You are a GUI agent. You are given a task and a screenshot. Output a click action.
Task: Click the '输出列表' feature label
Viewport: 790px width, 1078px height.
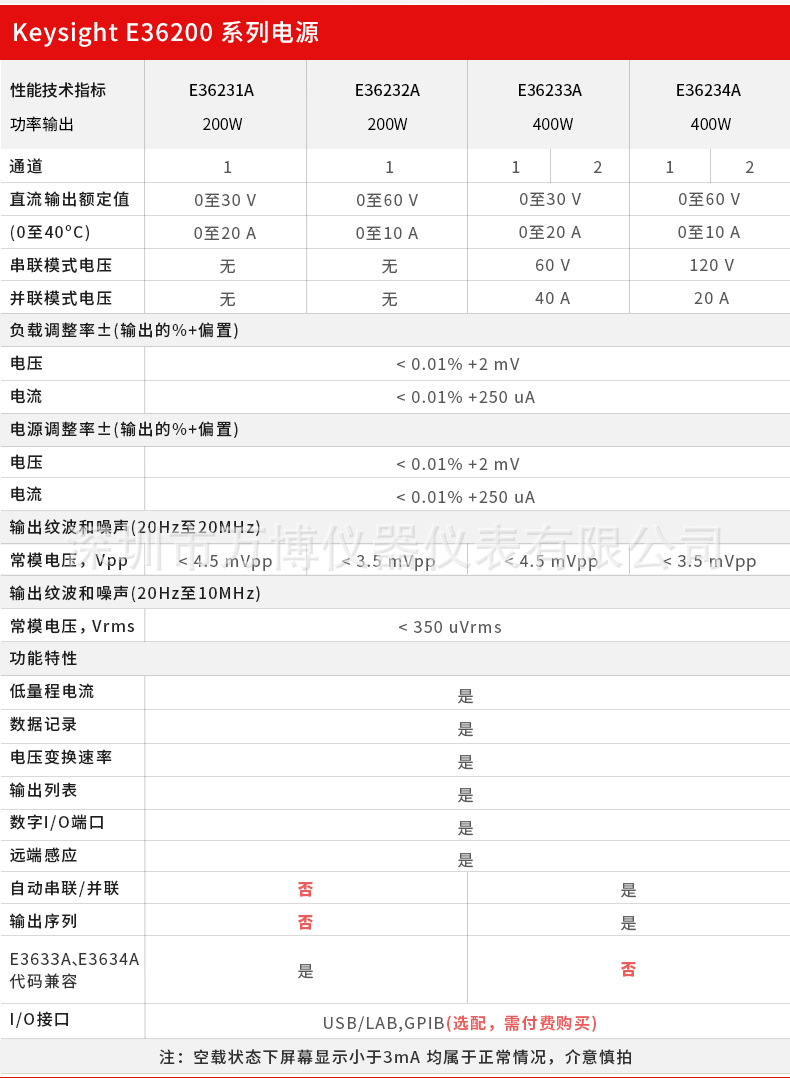point(43,791)
